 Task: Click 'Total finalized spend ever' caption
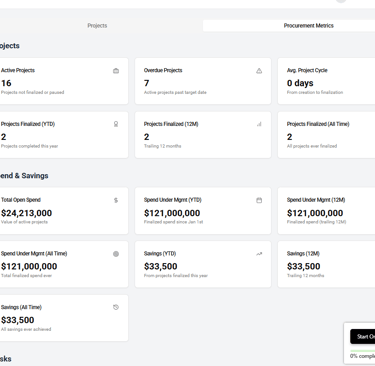coord(26,276)
